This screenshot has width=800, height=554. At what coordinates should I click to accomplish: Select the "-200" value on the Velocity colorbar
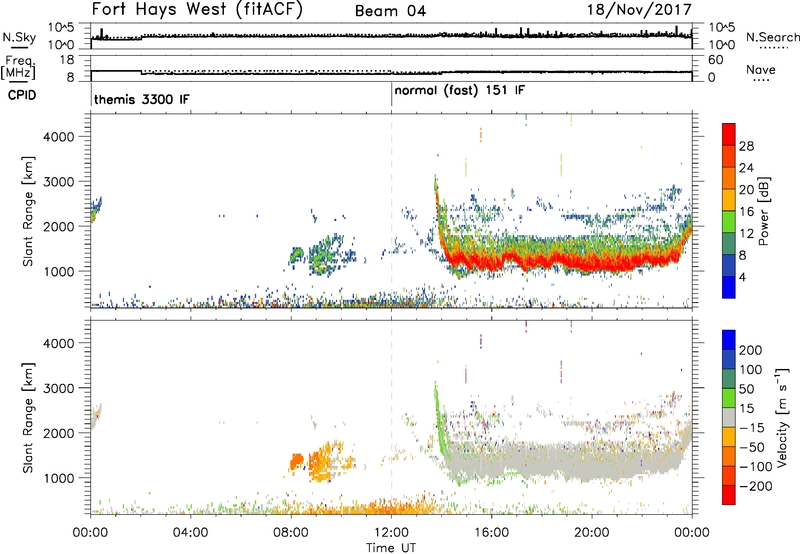756,486
